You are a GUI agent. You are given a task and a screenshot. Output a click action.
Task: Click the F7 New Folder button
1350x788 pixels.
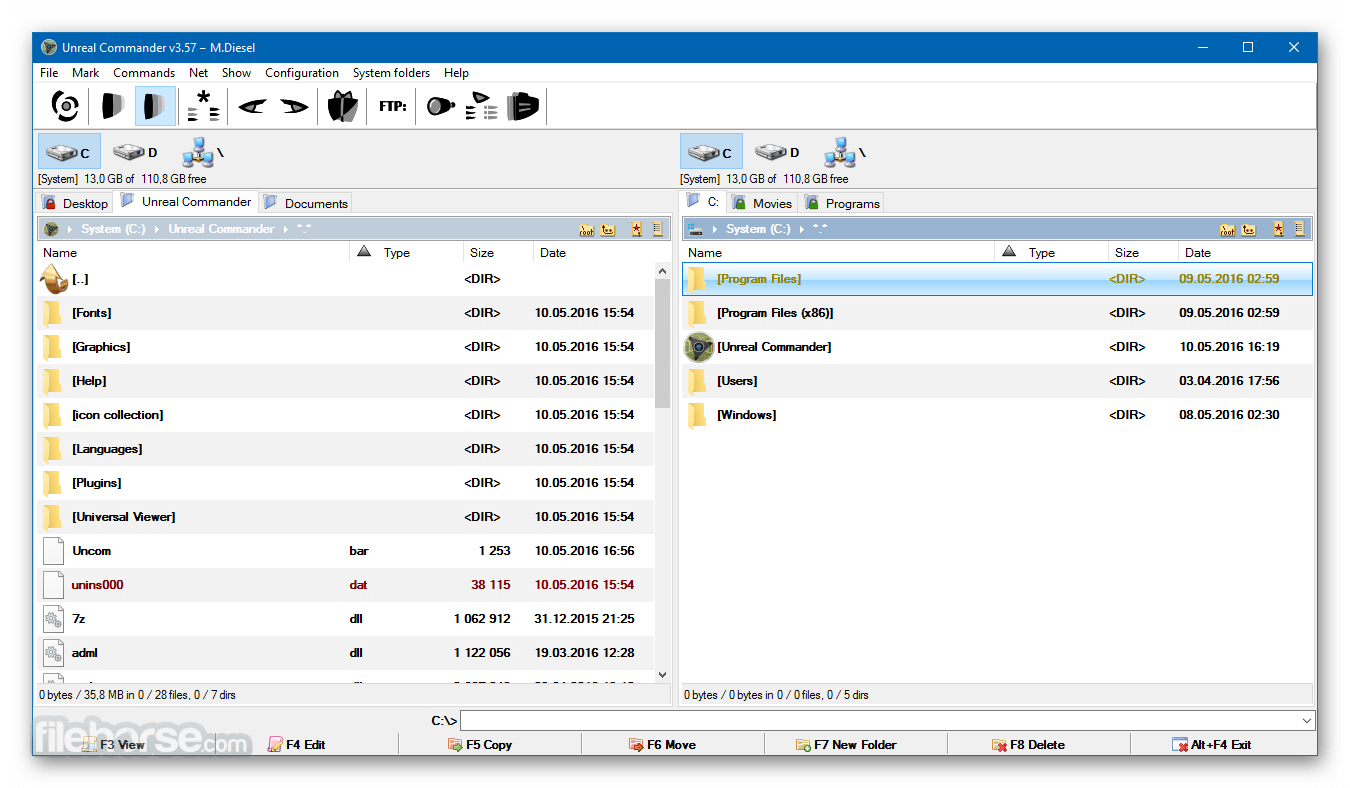click(846, 745)
